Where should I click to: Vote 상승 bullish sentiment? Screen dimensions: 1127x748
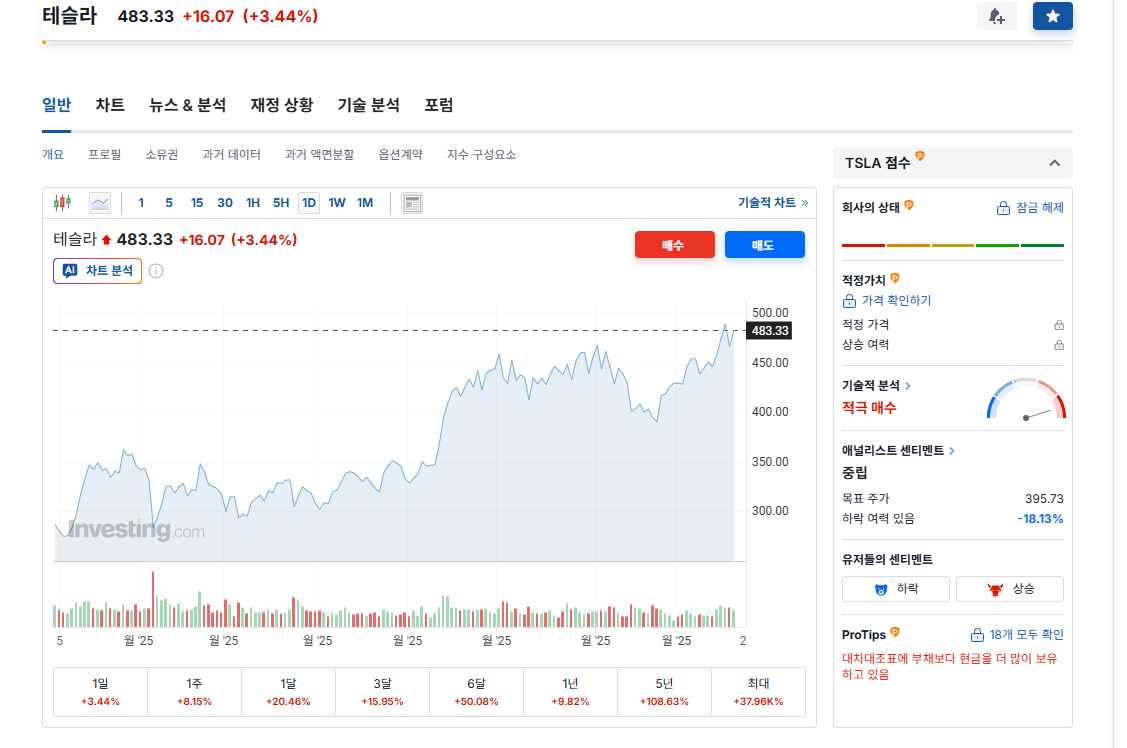(1010, 589)
